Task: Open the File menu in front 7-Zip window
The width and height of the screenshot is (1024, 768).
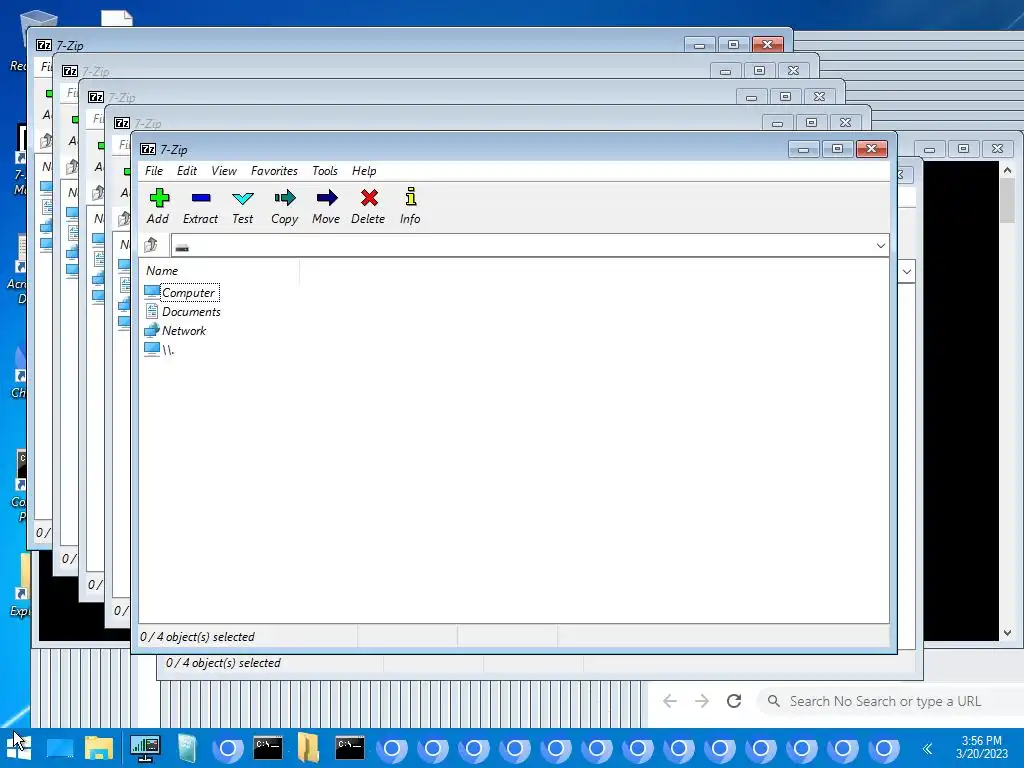Action: 154,170
